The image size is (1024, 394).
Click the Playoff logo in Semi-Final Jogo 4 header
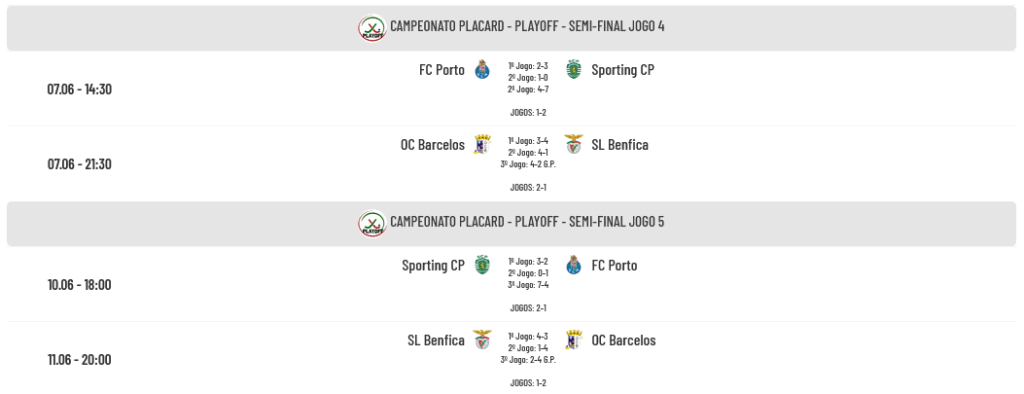(x=372, y=28)
